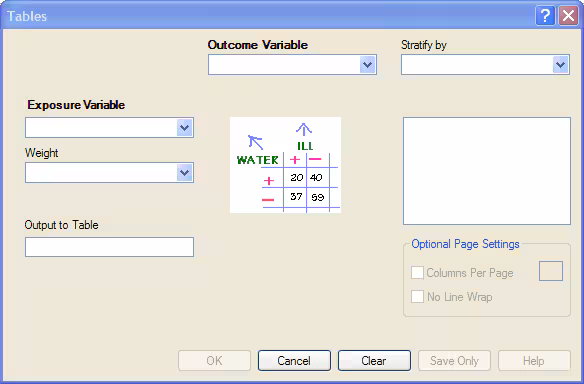Clear all table settings

(x=374, y=361)
